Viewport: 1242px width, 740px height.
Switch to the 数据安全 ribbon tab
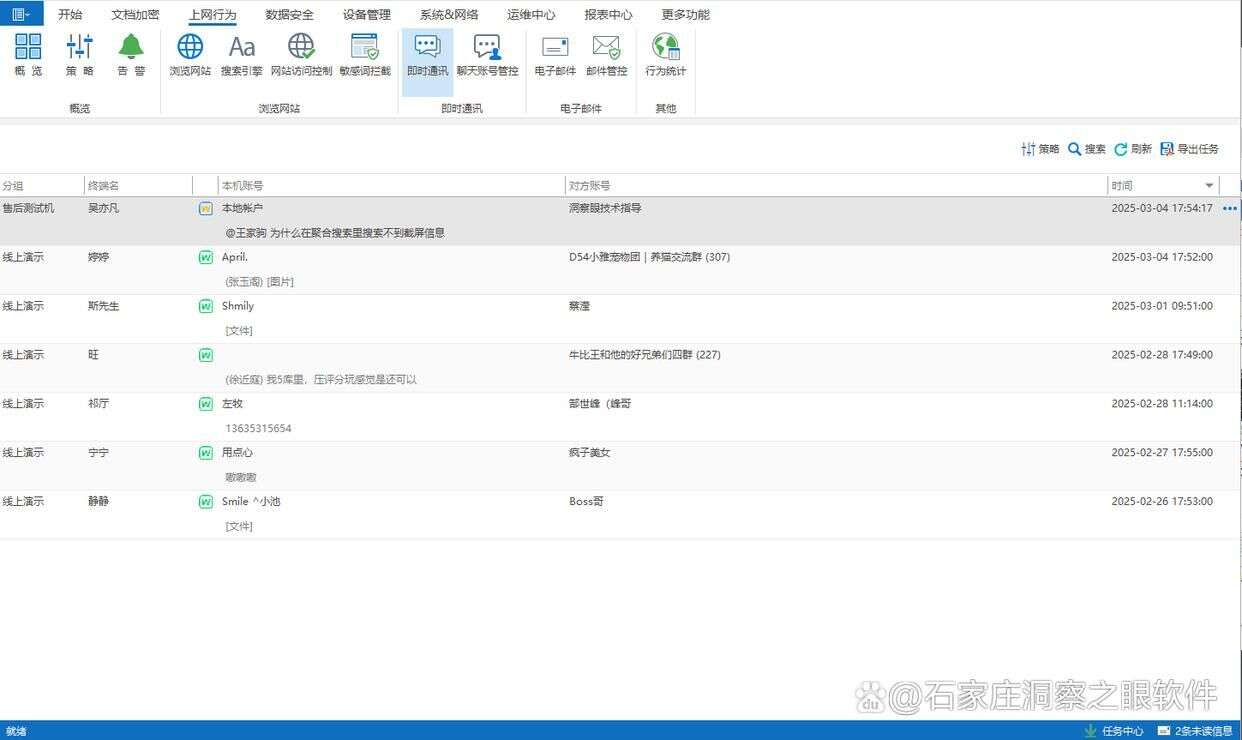(289, 14)
